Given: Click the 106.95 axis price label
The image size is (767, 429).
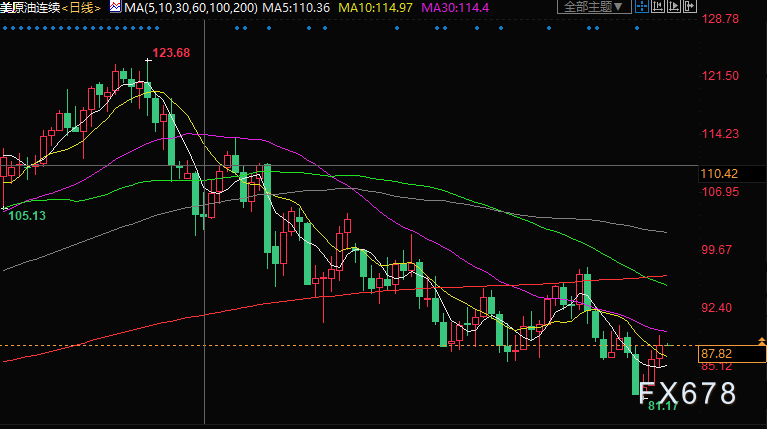Looking at the screenshot, I should coord(720,192).
